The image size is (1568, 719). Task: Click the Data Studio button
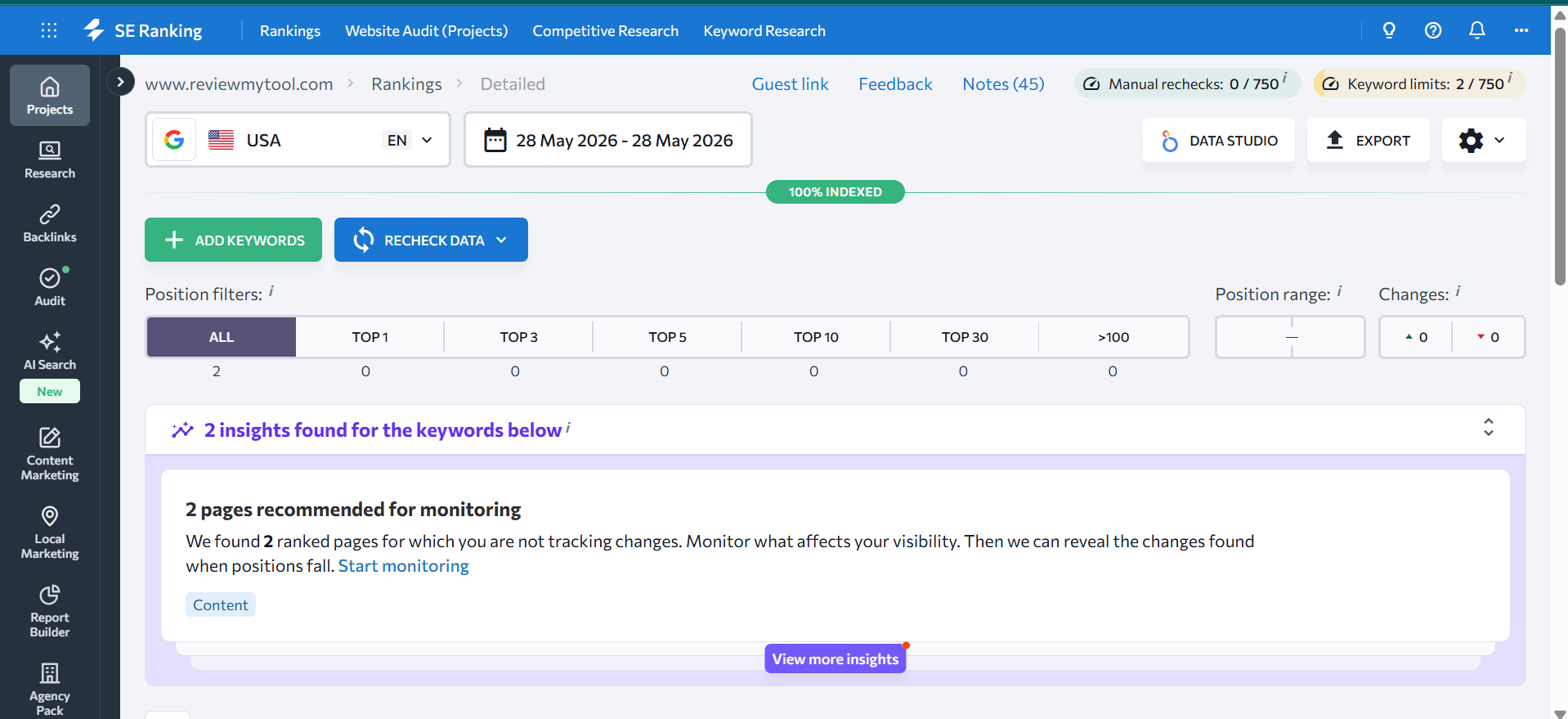(x=1219, y=140)
